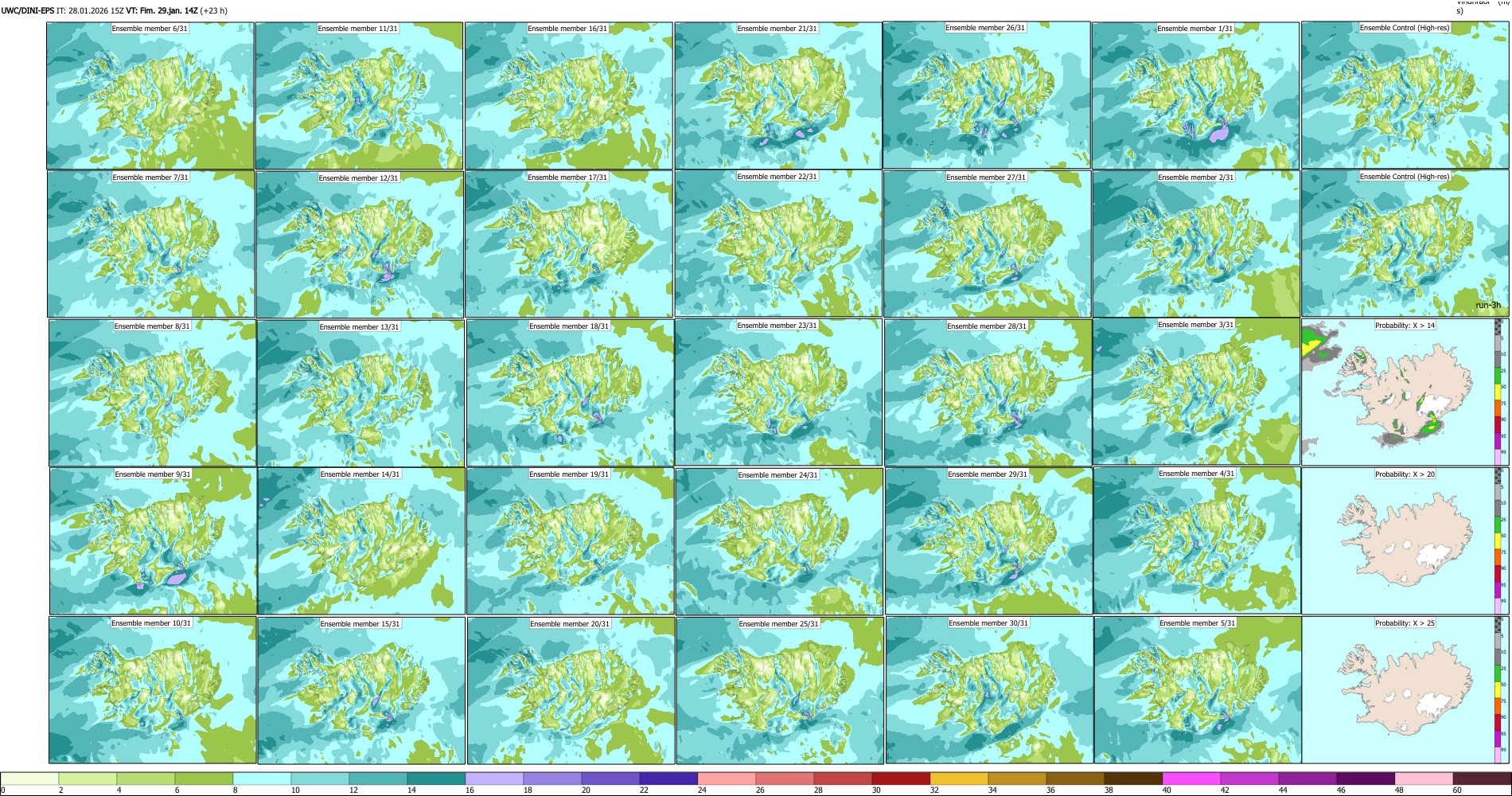Click the 'VT: Fim. 29.jan. 14Z' valid time
The height and width of the screenshot is (796, 1512).
pos(162,10)
